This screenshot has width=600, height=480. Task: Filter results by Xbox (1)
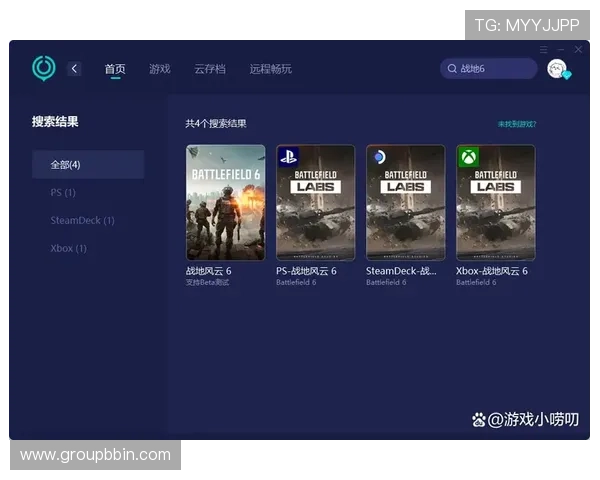68,248
